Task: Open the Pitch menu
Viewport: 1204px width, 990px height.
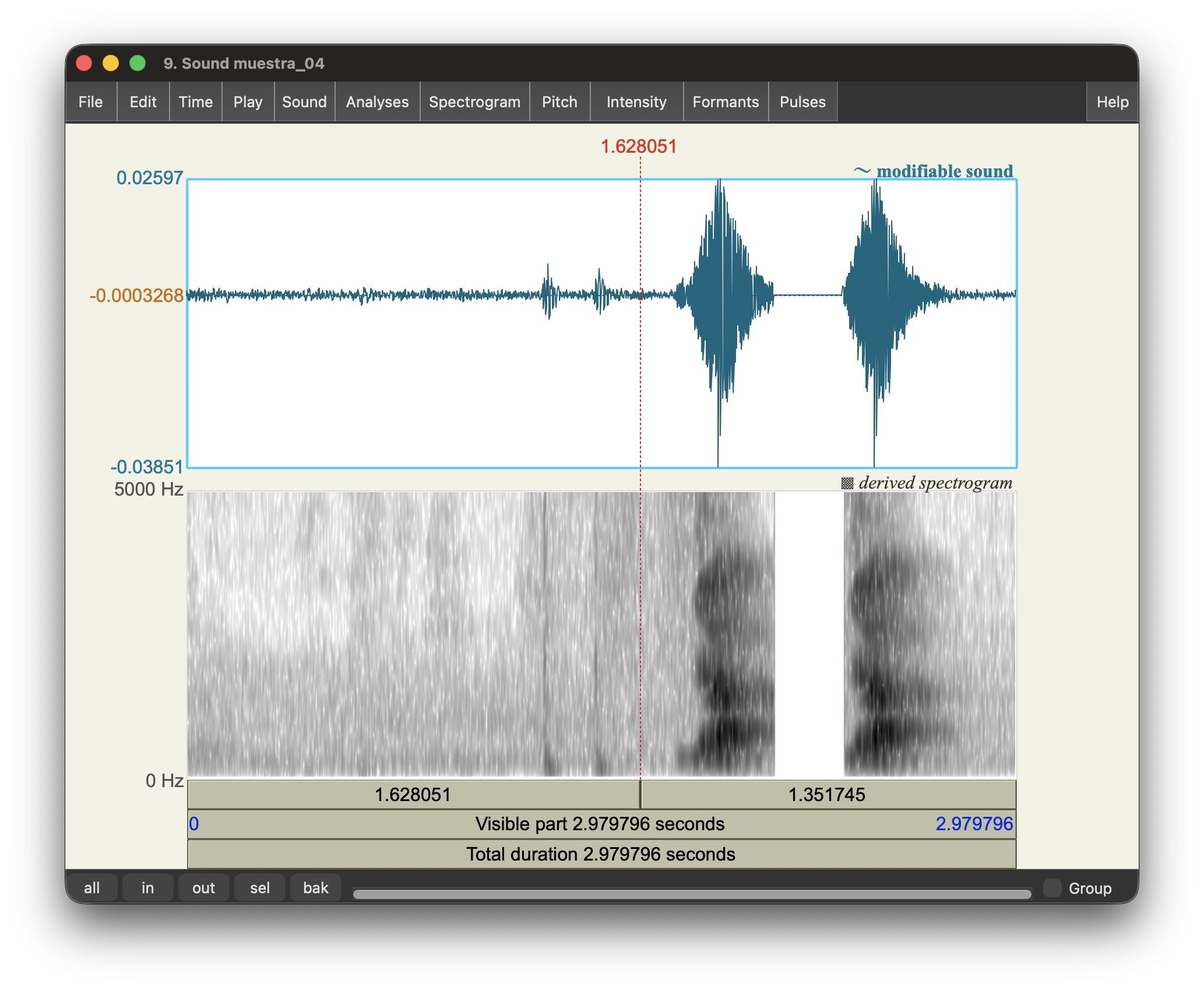Action: click(x=559, y=102)
